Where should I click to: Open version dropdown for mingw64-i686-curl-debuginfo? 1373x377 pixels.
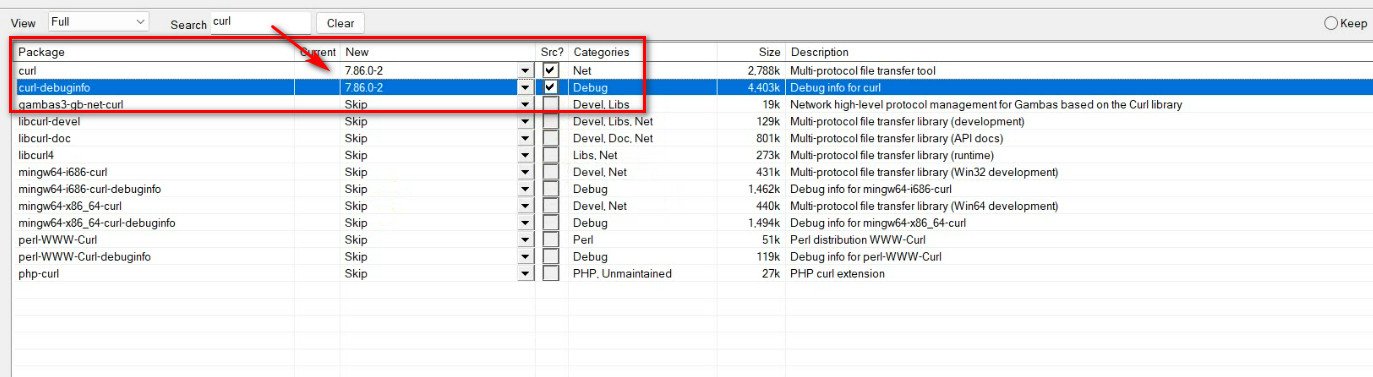coord(525,190)
